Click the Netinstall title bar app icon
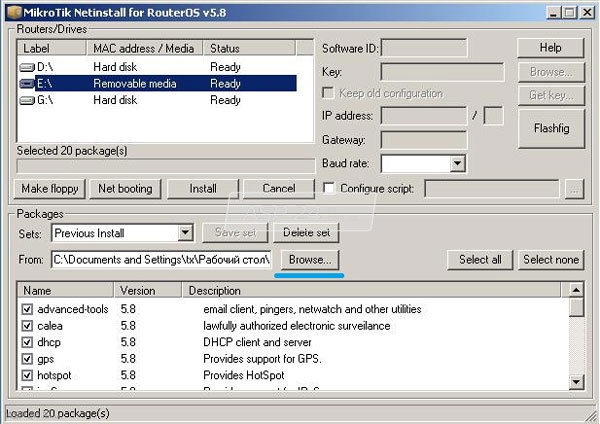 point(14,13)
